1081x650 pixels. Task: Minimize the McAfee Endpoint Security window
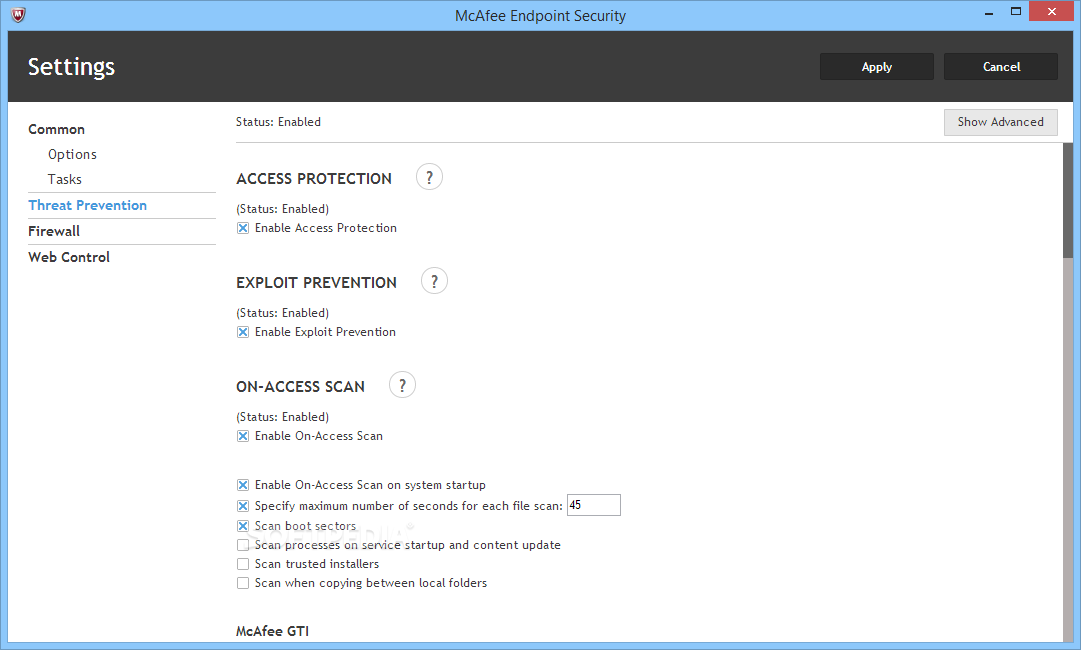click(989, 12)
